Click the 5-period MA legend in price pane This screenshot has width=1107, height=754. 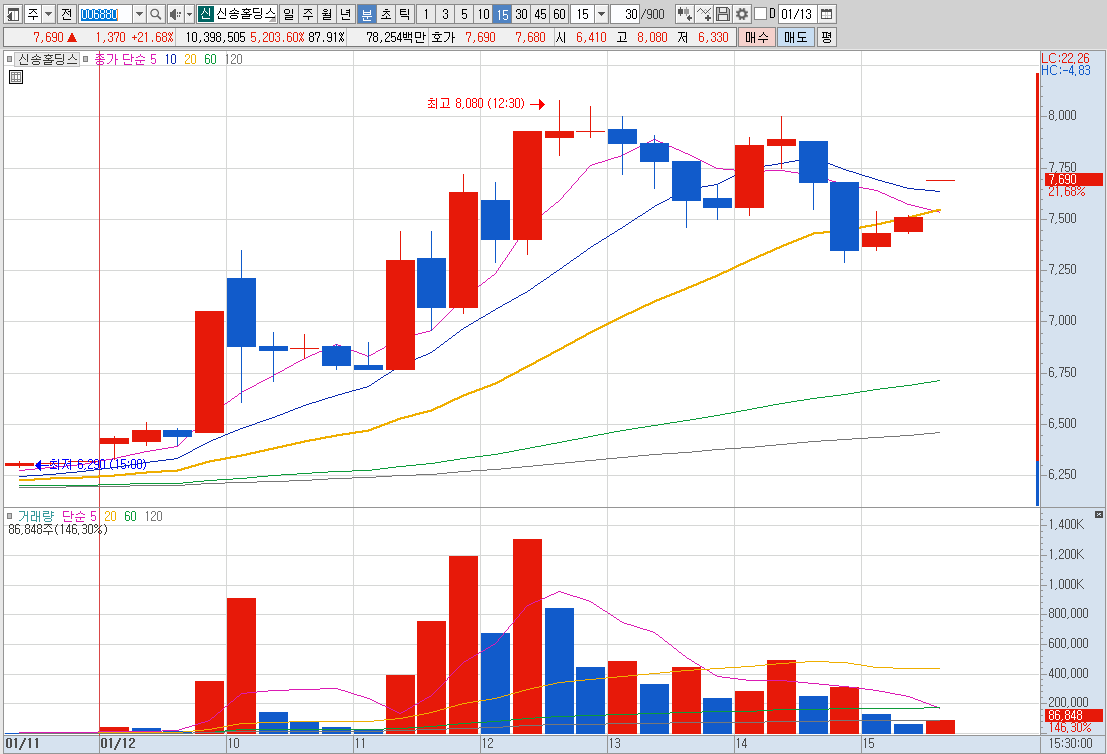click(x=153, y=59)
